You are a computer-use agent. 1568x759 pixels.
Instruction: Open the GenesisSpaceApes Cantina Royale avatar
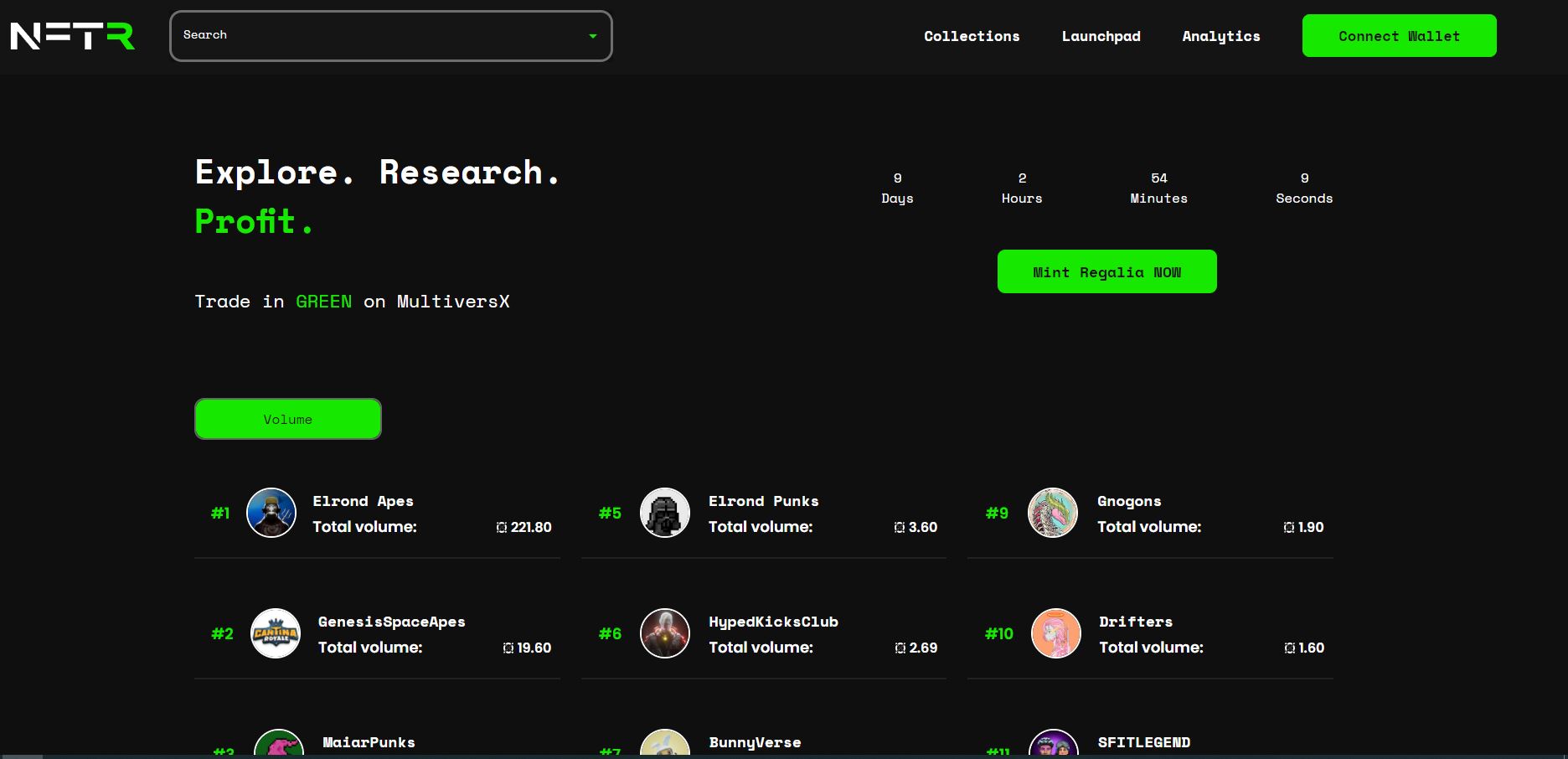(x=276, y=633)
